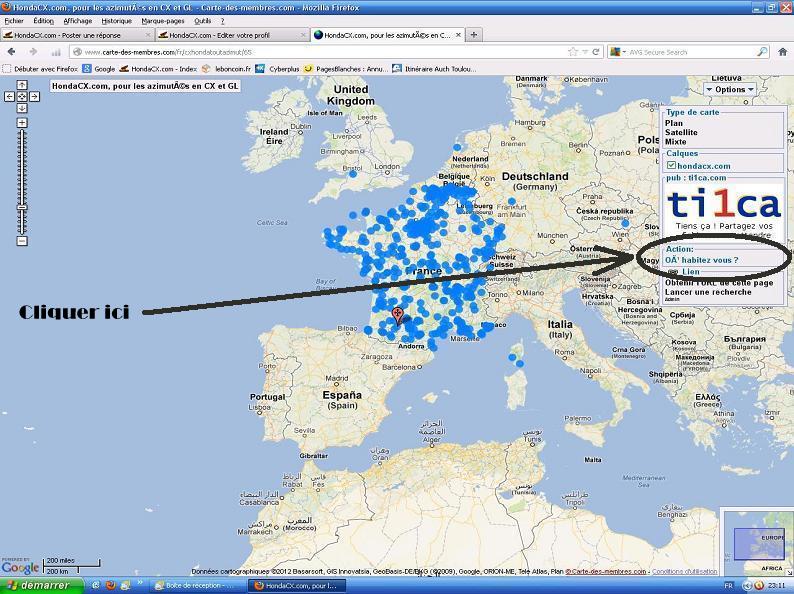Open the leboncoin.fr bookmark
Viewport: 794px width, 594px height.
[x=226, y=68]
